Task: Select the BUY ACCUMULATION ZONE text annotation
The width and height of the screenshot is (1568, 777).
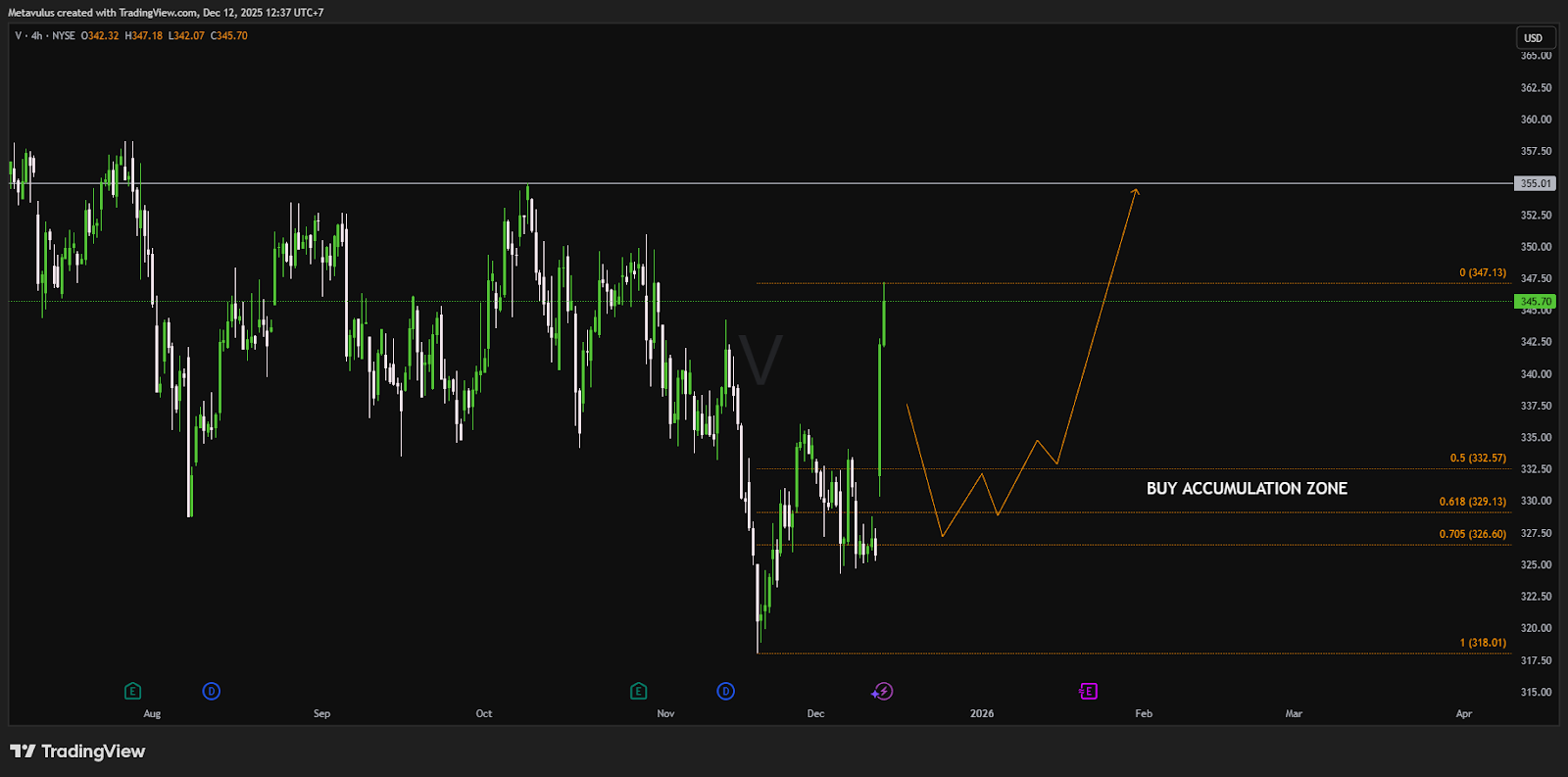Action: [1247, 488]
